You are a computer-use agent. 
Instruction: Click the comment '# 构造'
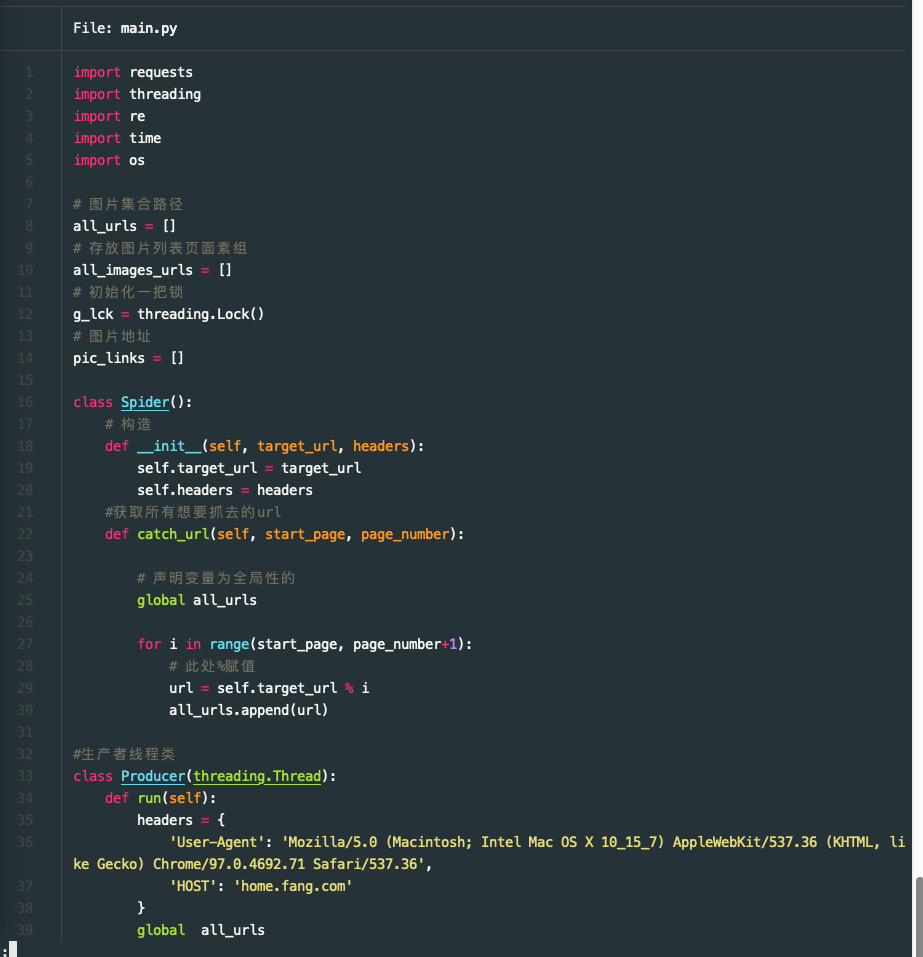pyautogui.click(x=128, y=424)
